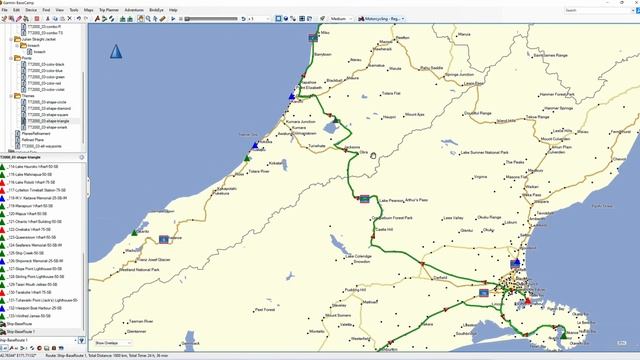
Task: Click the Stop playback button
Action: (x=180, y=19)
